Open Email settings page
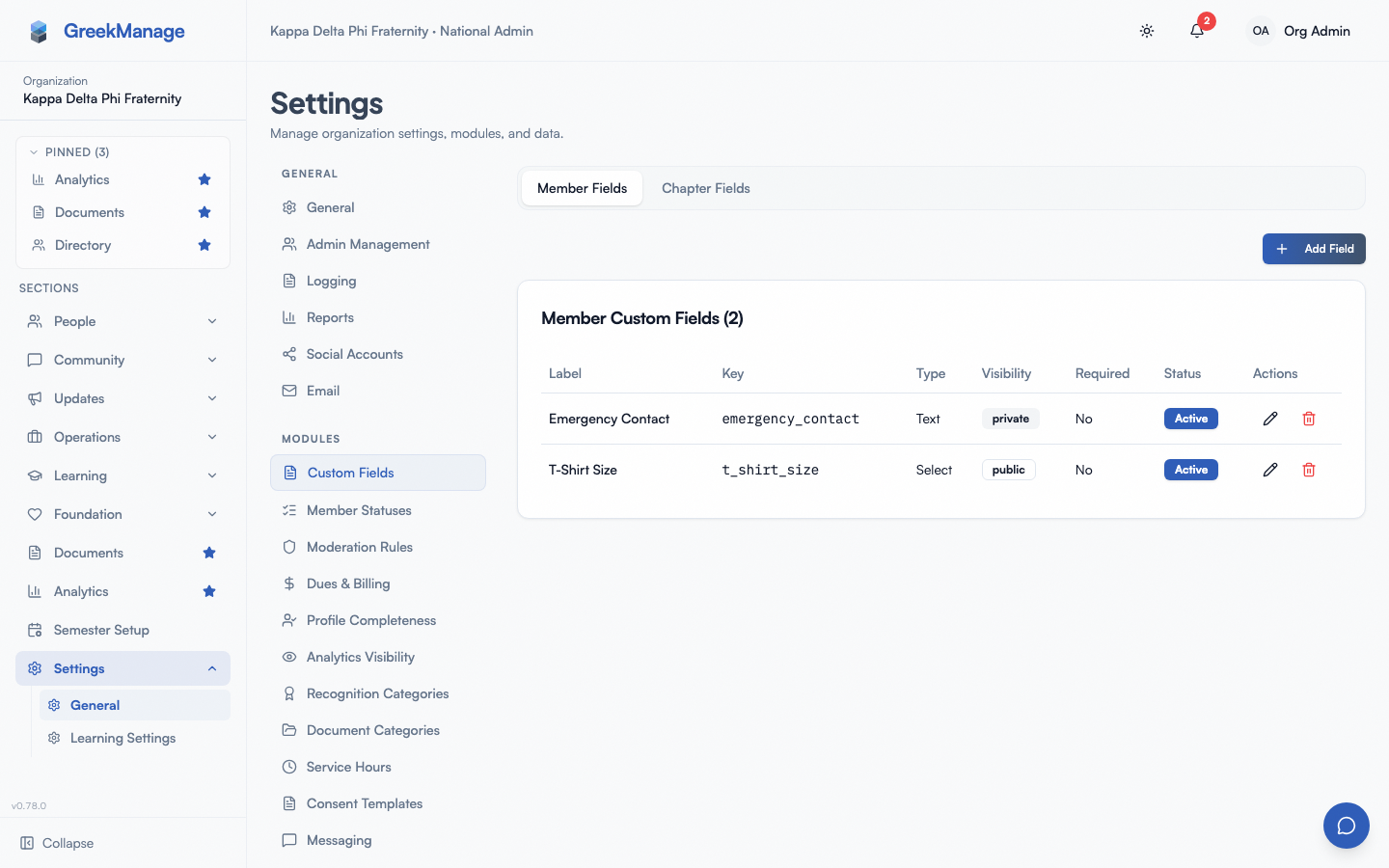Screen dimensions: 1389x868 [378, 391]
